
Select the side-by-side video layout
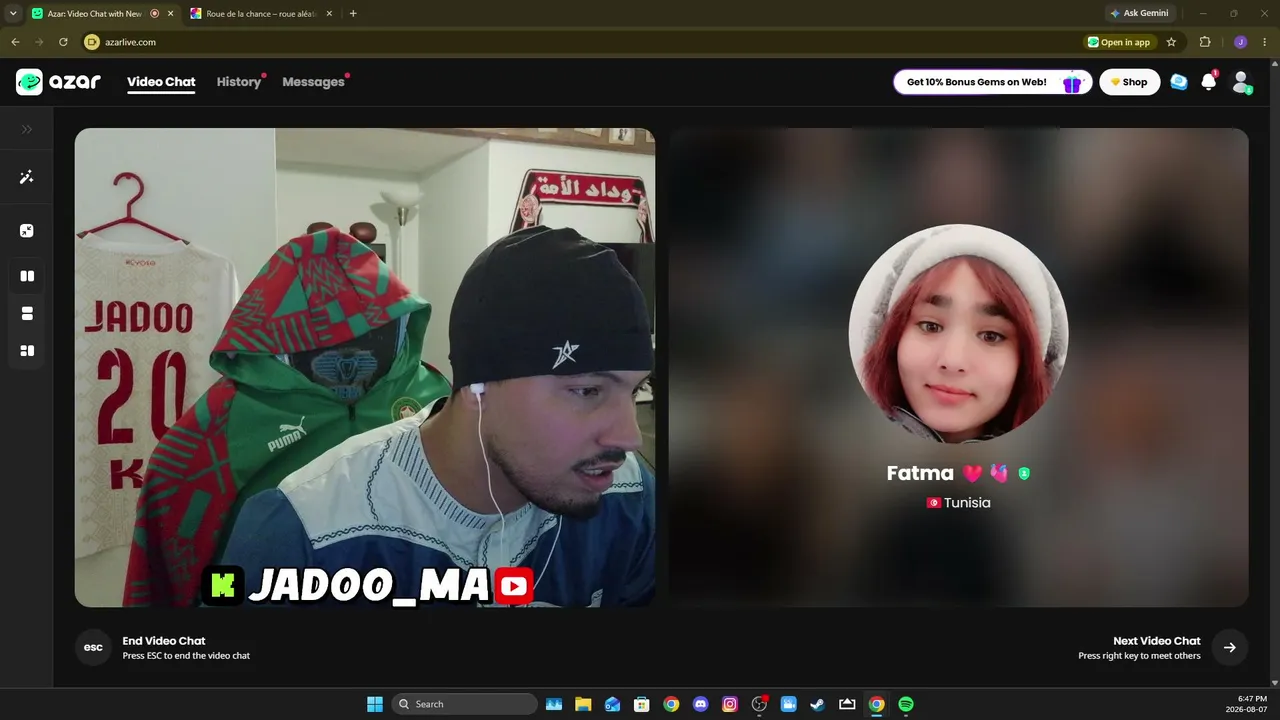coord(27,276)
